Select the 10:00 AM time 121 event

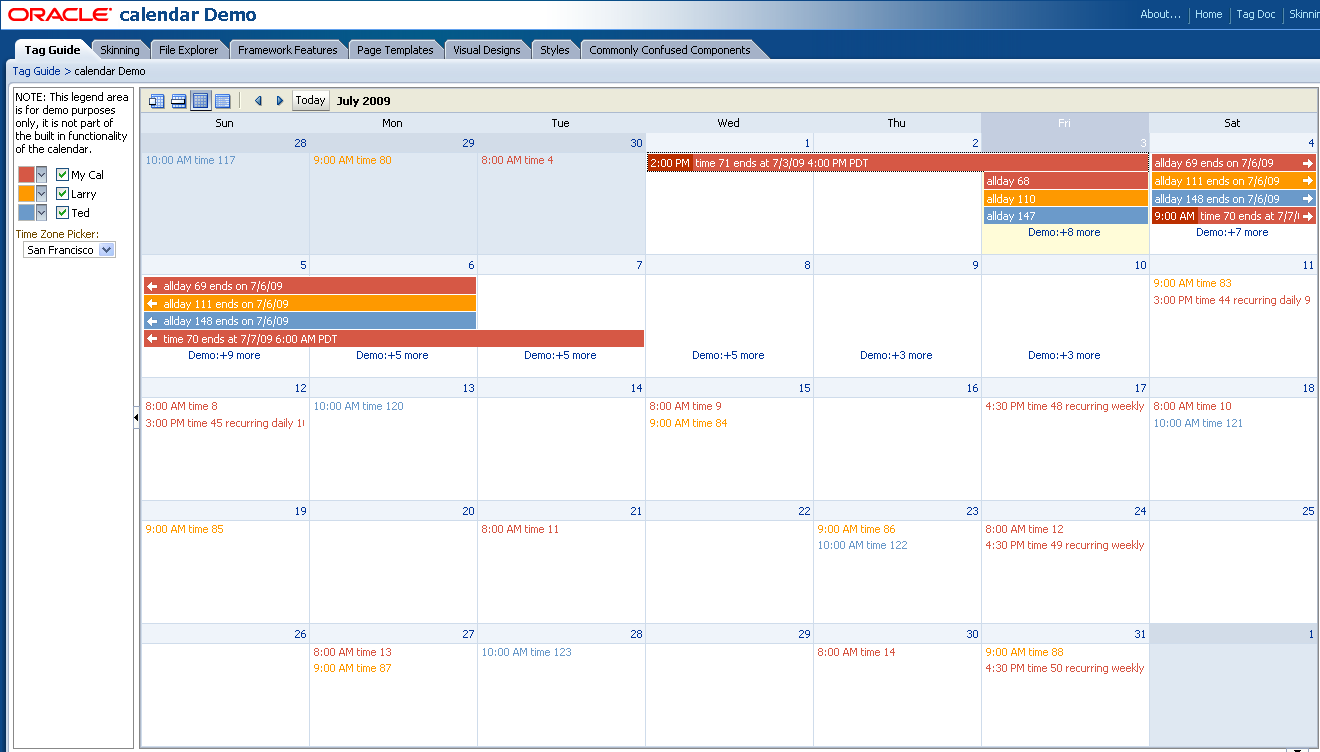click(x=1199, y=423)
